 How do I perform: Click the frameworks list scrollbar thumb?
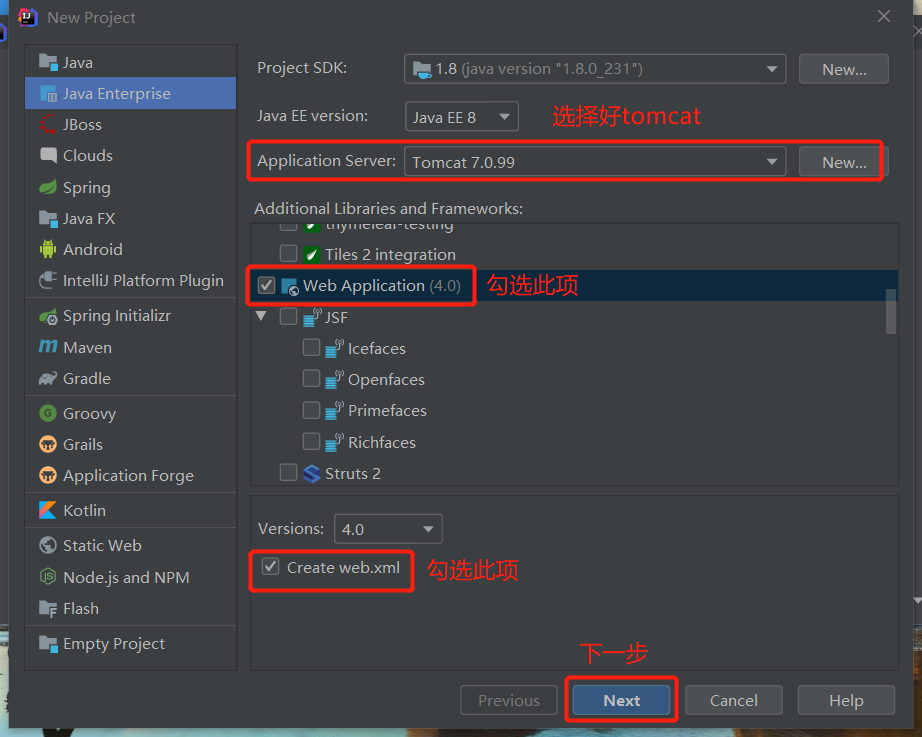[x=891, y=311]
